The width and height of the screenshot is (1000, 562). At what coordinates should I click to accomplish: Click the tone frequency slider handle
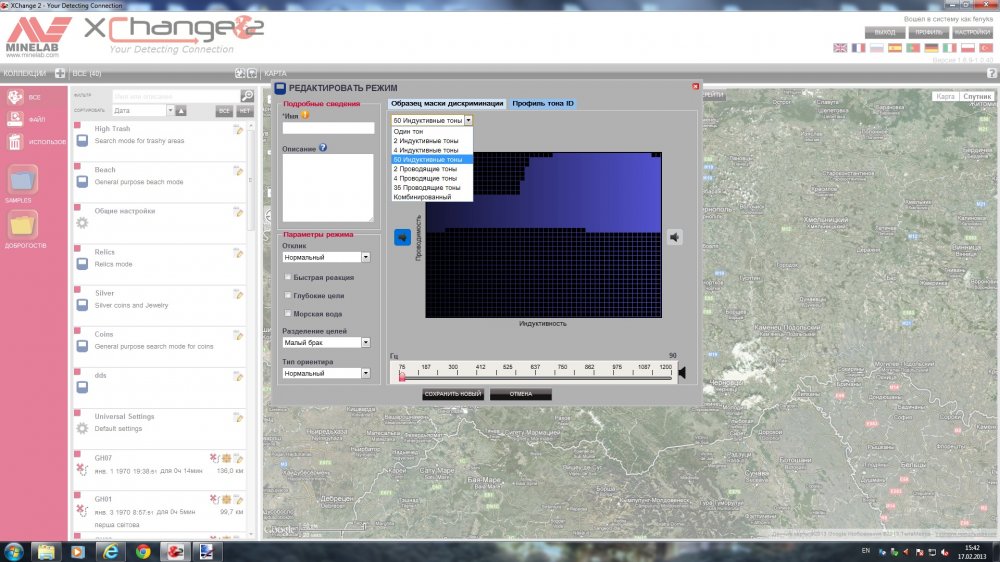(x=402, y=378)
